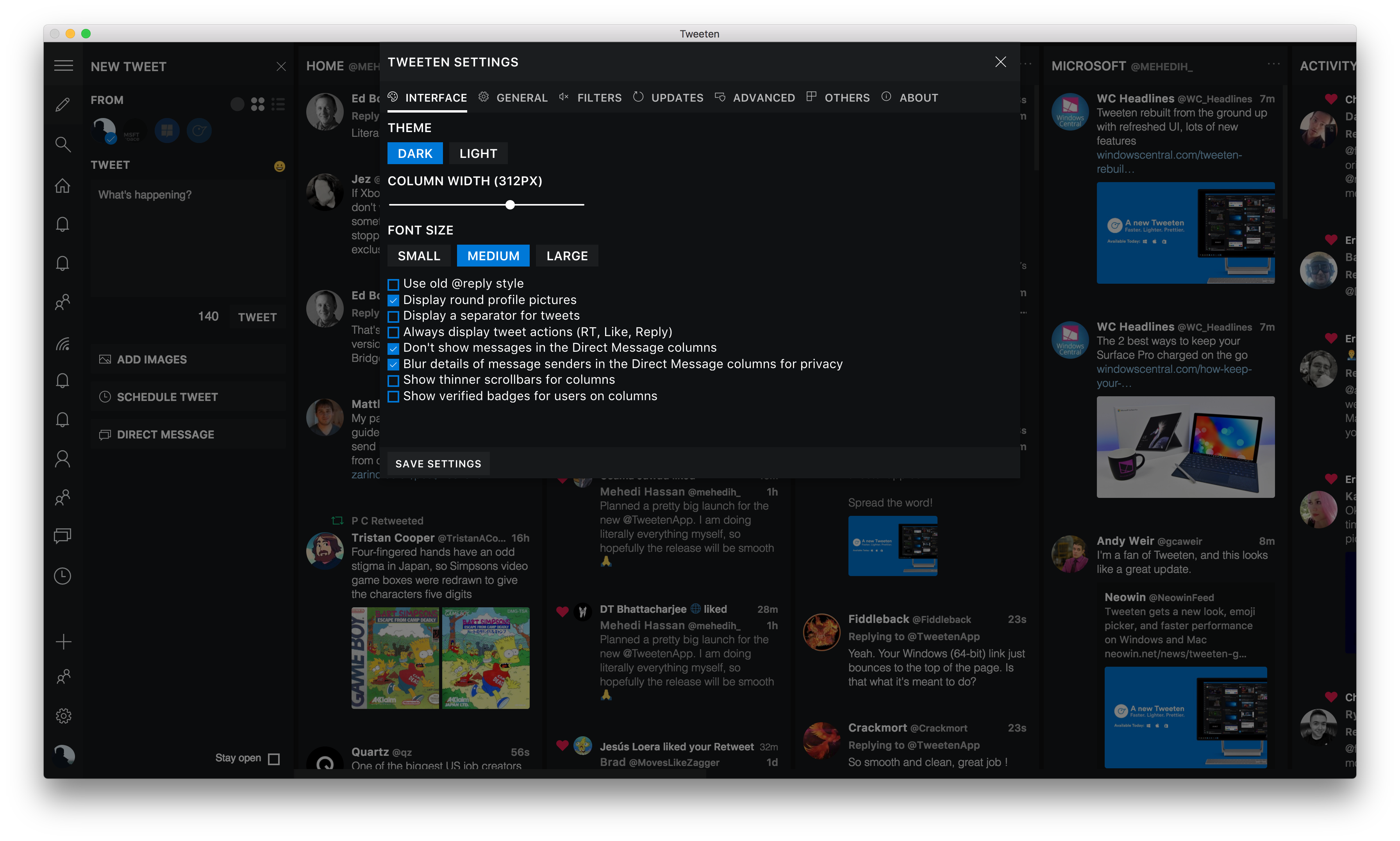Open the Others settings tab
This screenshot has height=841, width=1400.
pos(838,97)
